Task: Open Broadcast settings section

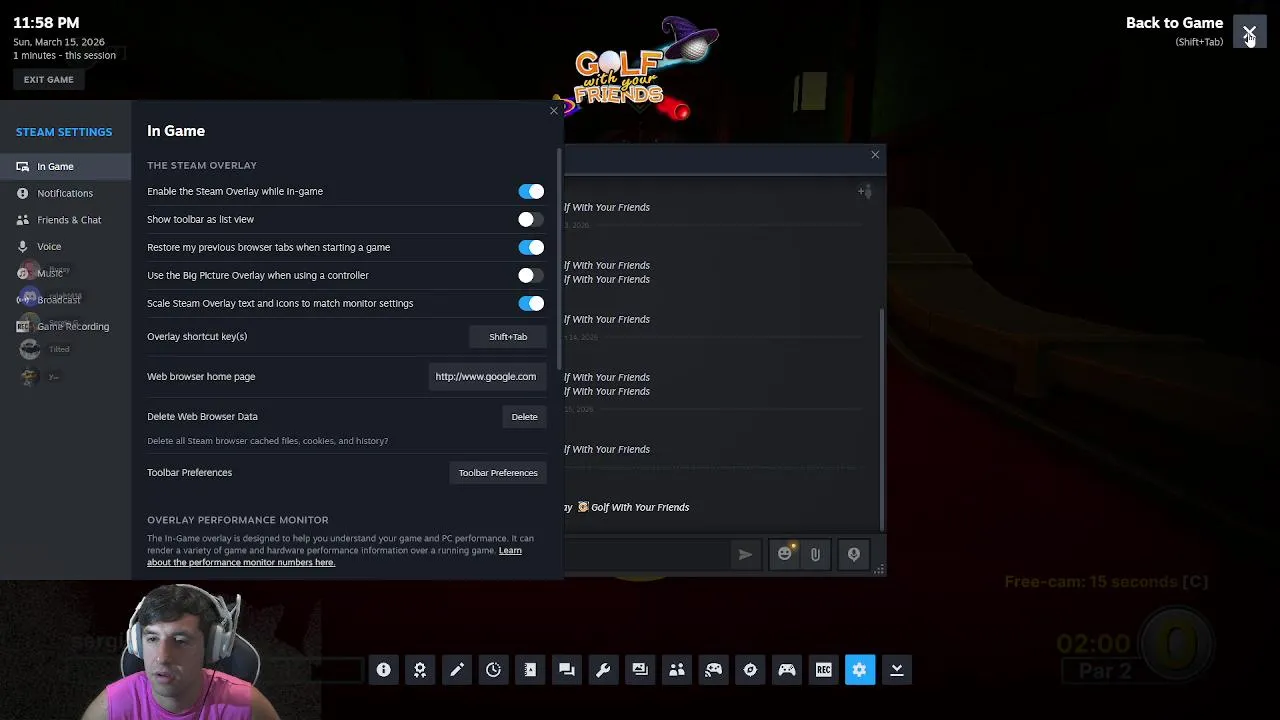Action: [65, 300]
